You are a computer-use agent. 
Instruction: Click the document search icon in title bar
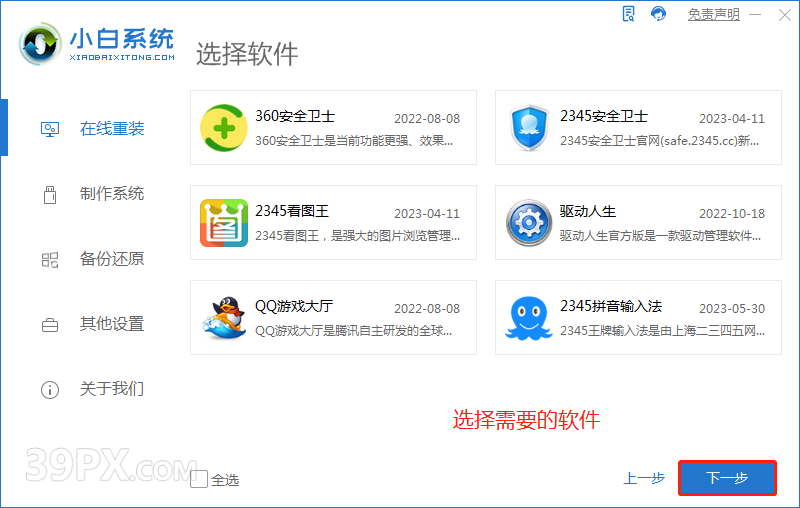pos(628,14)
